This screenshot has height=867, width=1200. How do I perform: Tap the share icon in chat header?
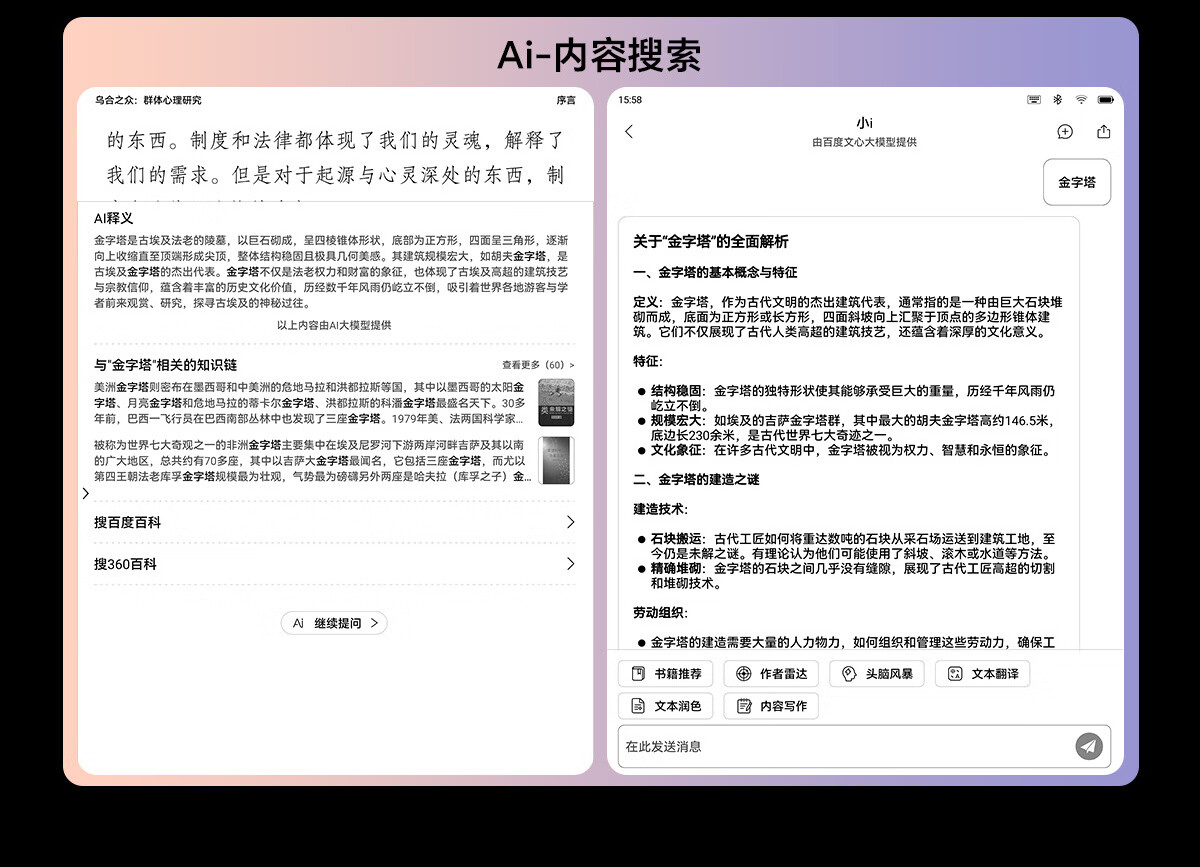click(x=1104, y=132)
